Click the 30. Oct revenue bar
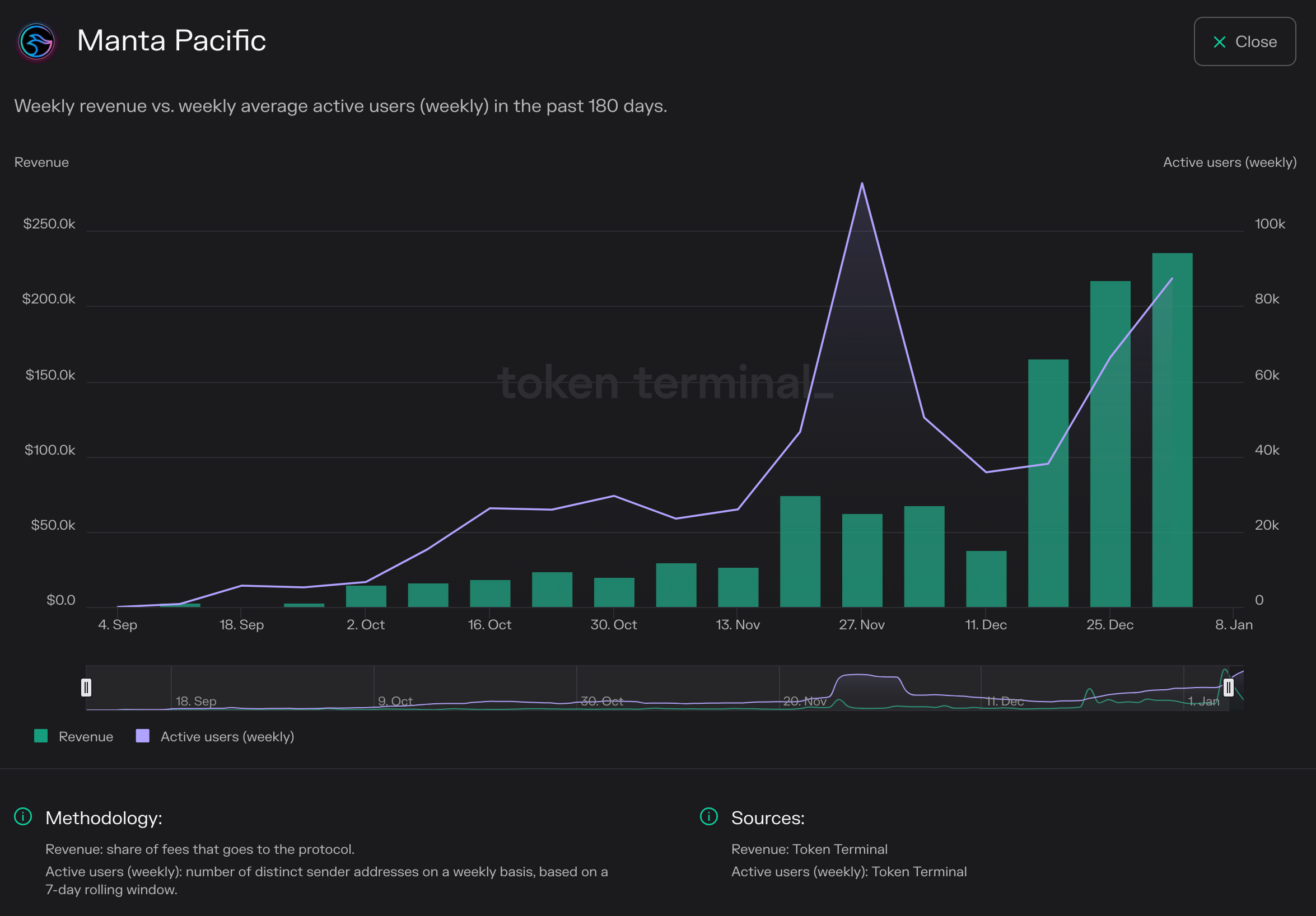Viewport: 1316px width, 916px height. coord(614,592)
